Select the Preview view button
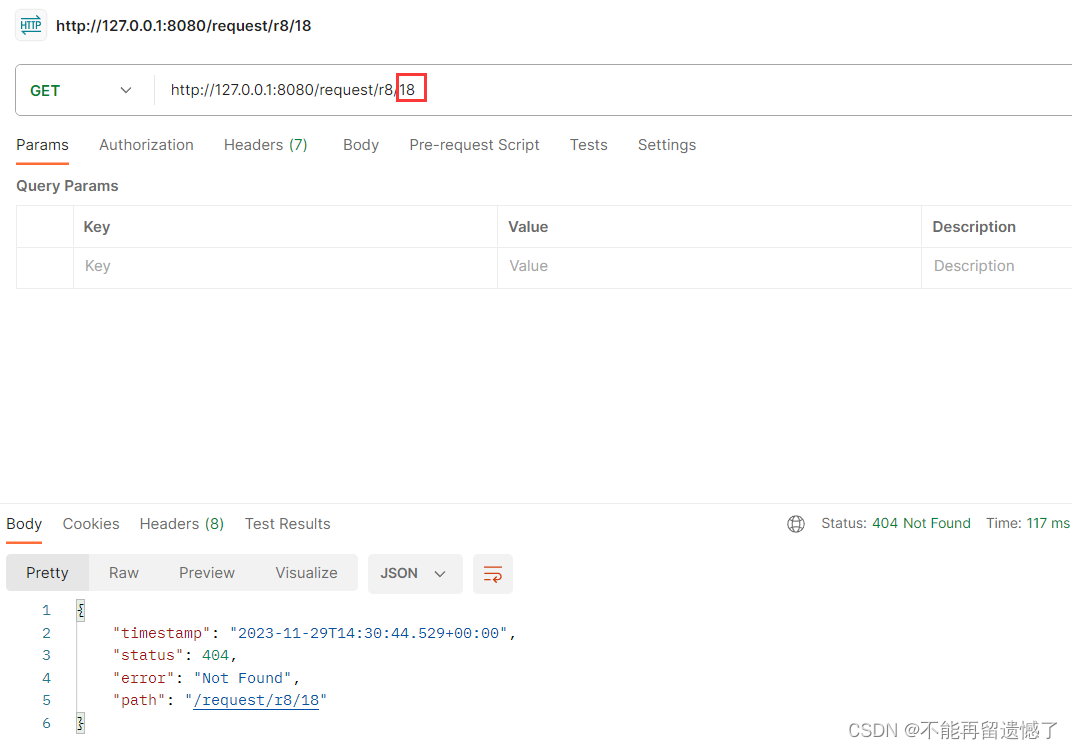This screenshot has height=749, width=1072. tap(206, 573)
